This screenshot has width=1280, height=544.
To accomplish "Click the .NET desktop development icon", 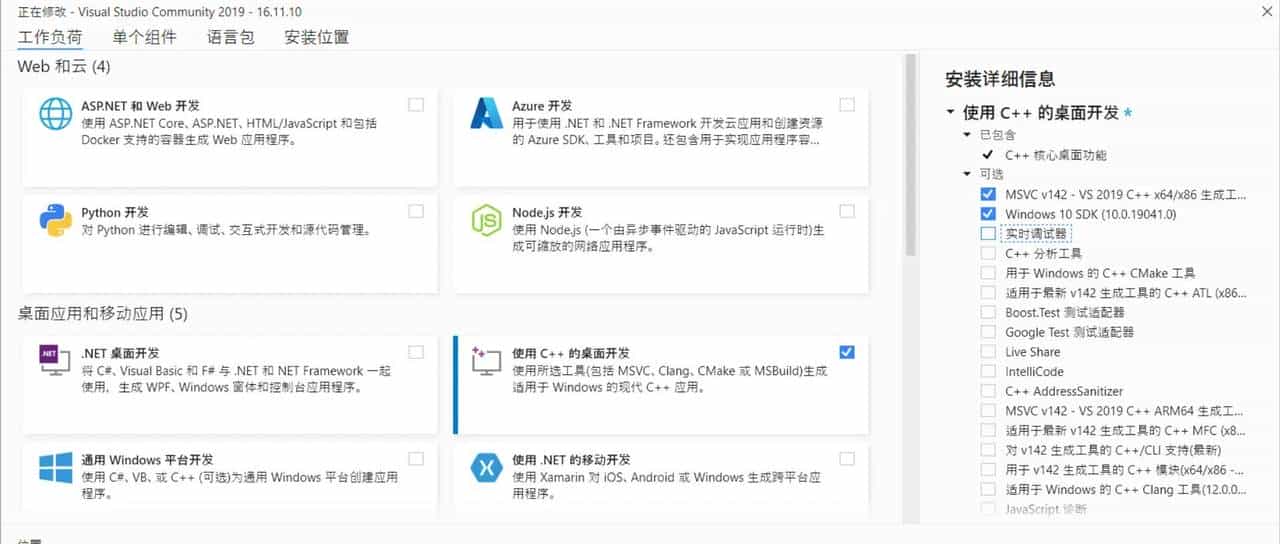I will point(55,359).
